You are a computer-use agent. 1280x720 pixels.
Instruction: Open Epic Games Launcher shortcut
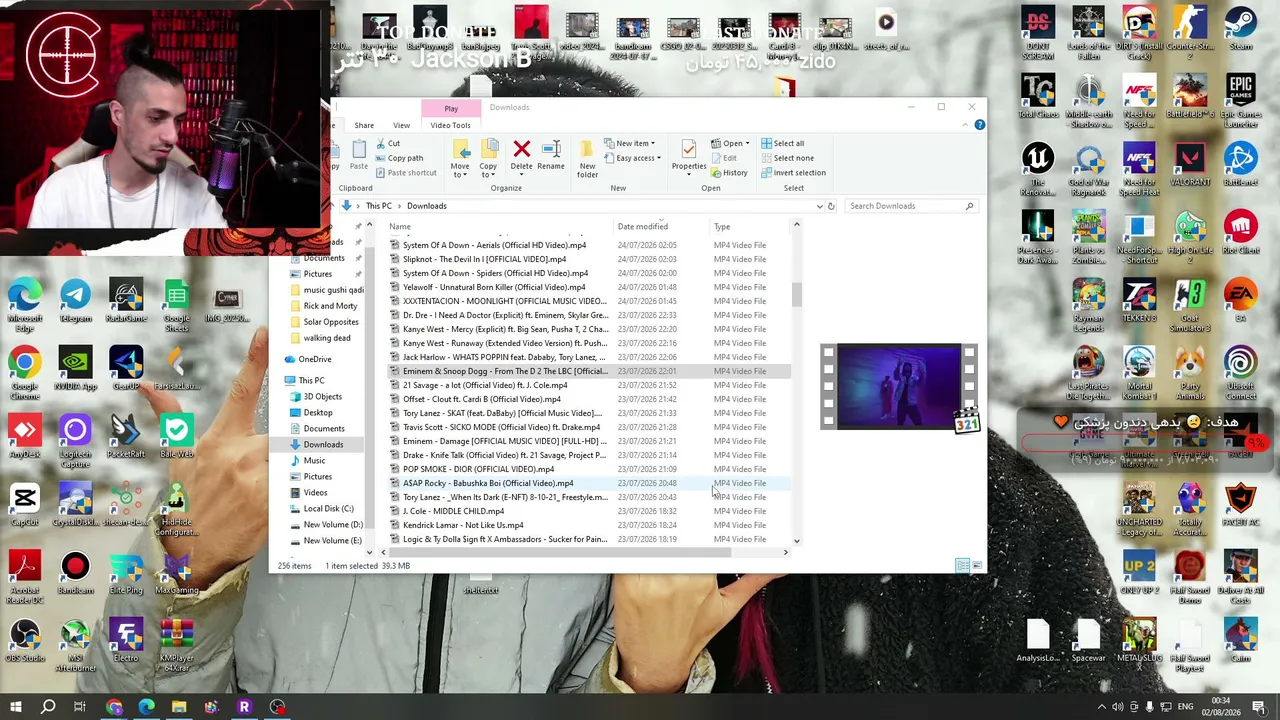click(x=1240, y=102)
